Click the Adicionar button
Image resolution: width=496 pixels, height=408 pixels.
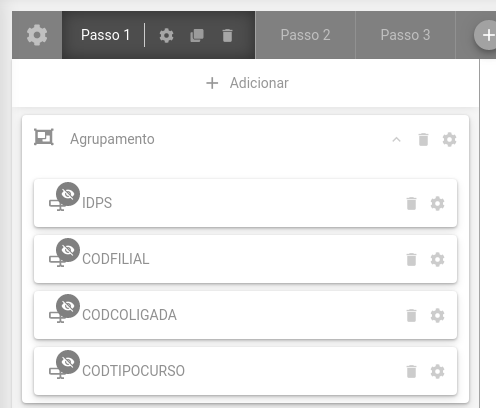tap(247, 83)
